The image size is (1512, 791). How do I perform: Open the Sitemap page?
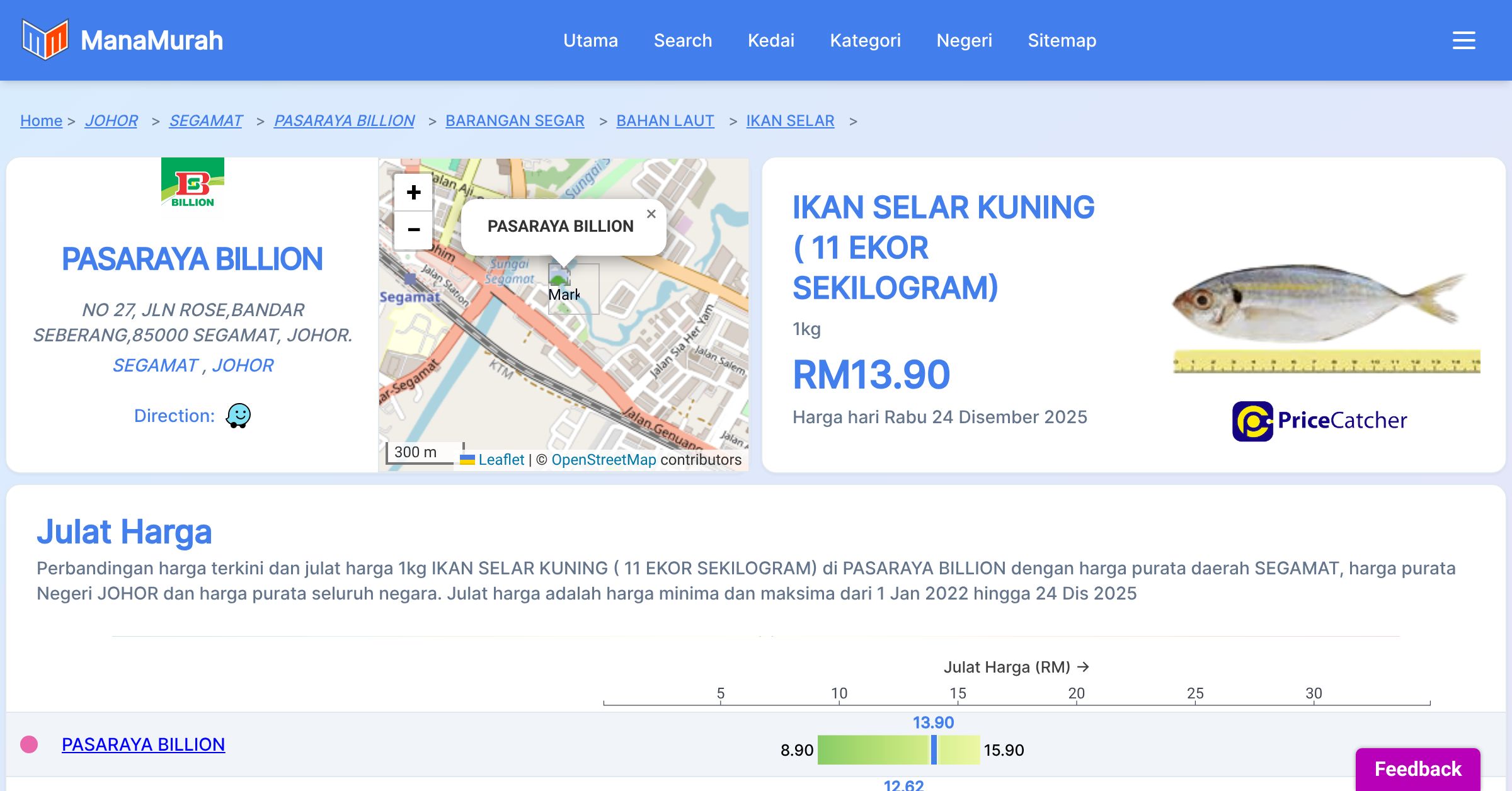coord(1062,40)
